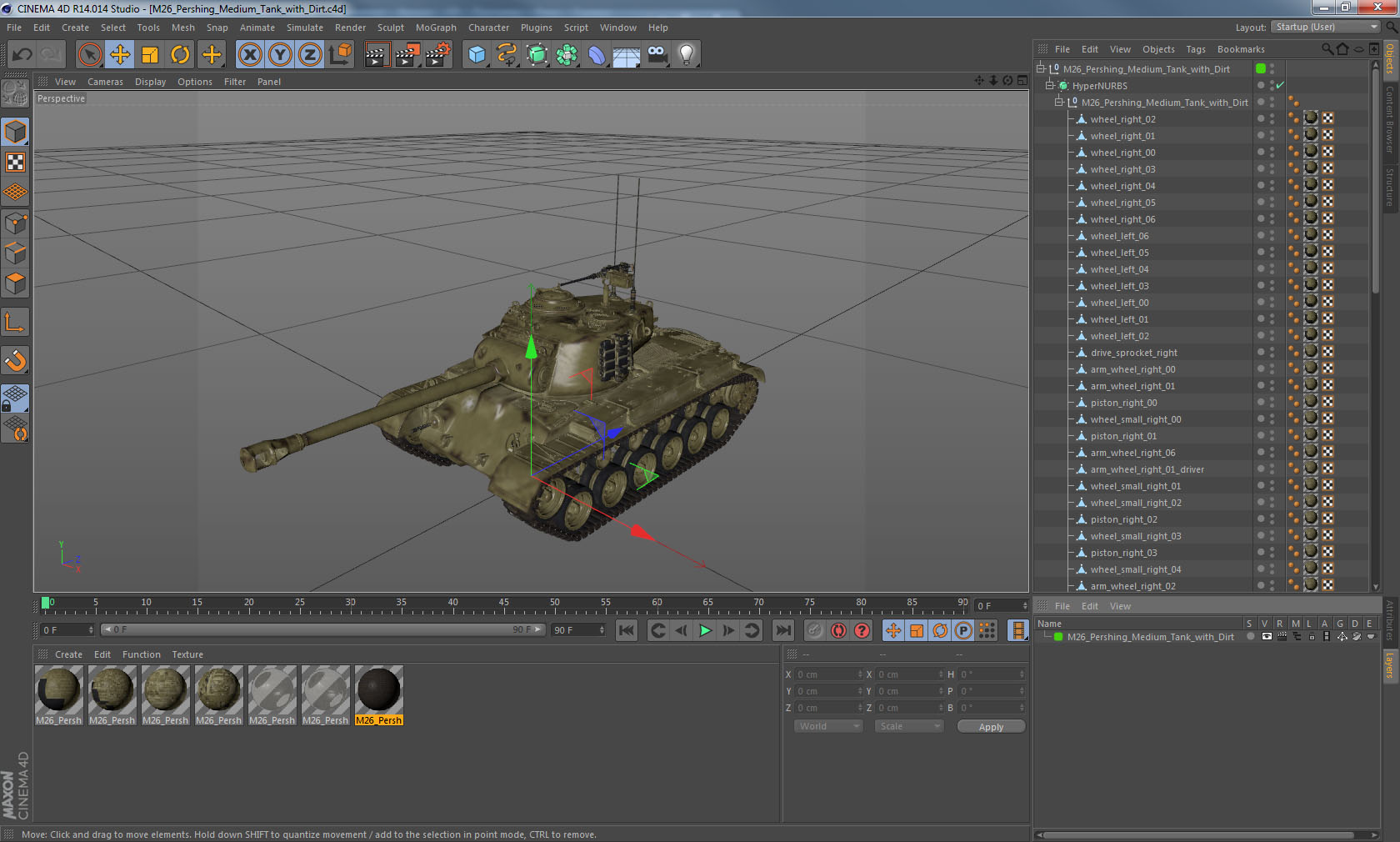Screen dimensions: 1400x842
Task: Open the Array modeling objects icon
Action: point(567,55)
